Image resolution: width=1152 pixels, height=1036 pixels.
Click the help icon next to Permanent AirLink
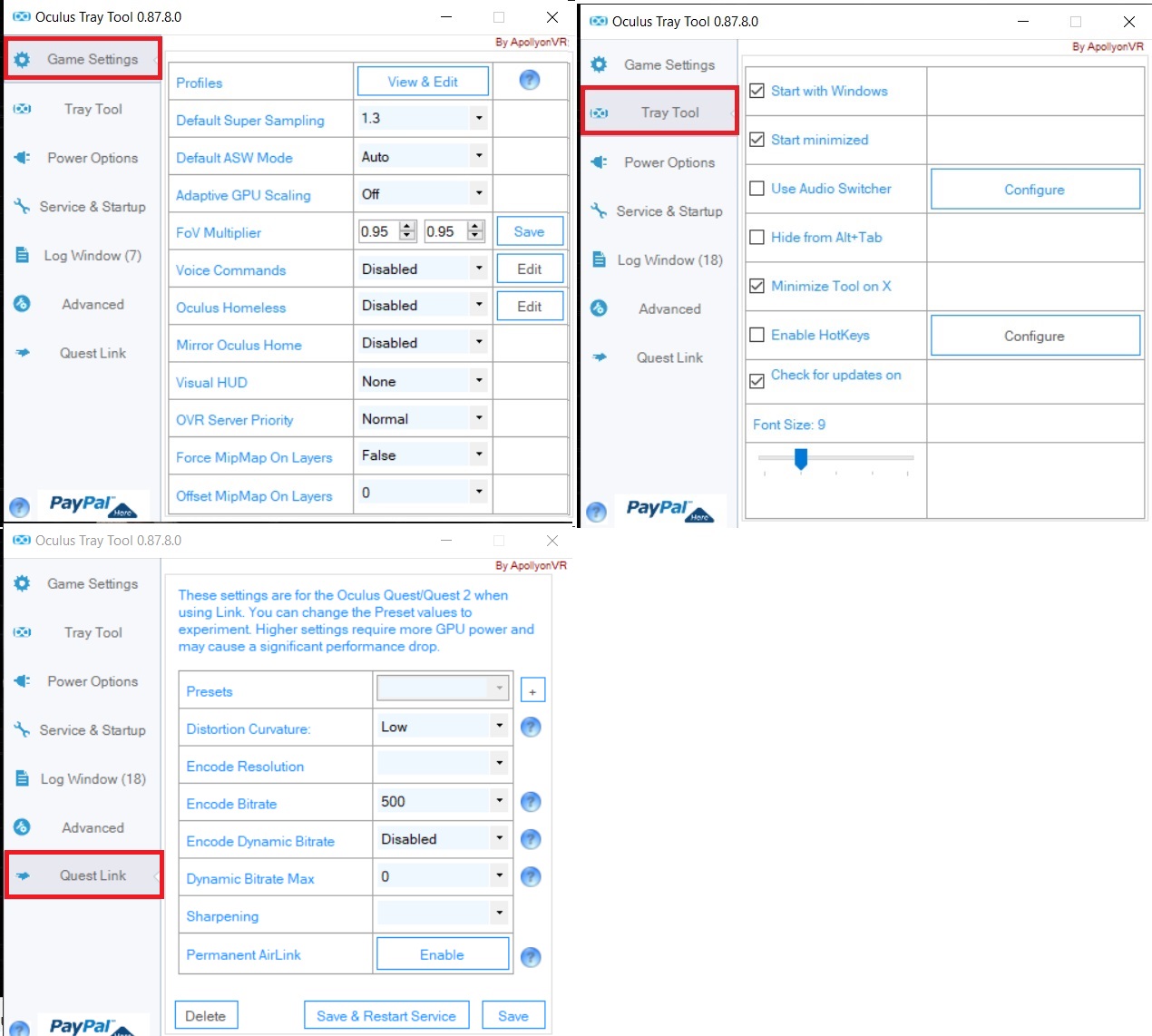click(531, 956)
